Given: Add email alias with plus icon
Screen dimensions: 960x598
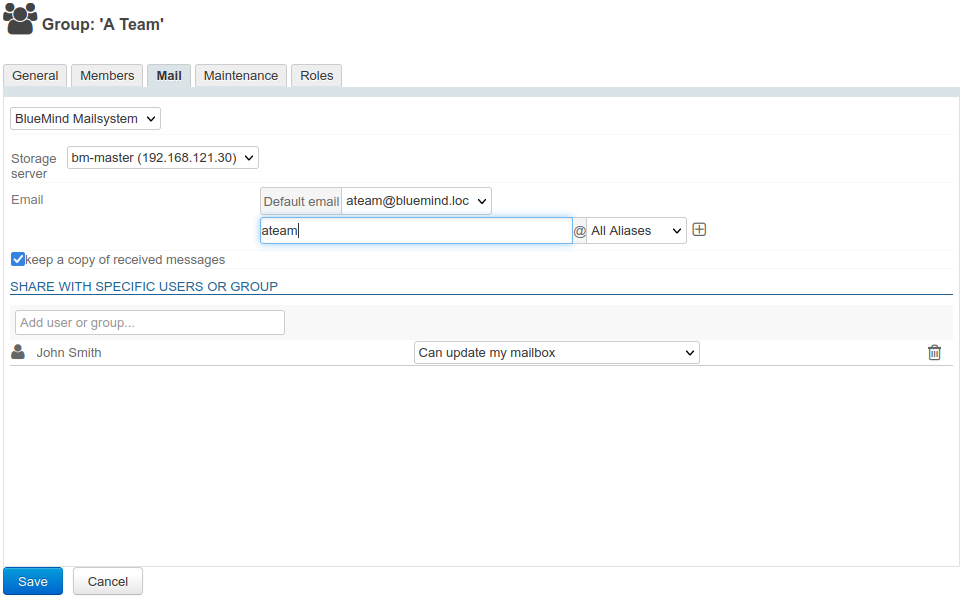Looking at the screenshot, I should (x=699, y=230).
